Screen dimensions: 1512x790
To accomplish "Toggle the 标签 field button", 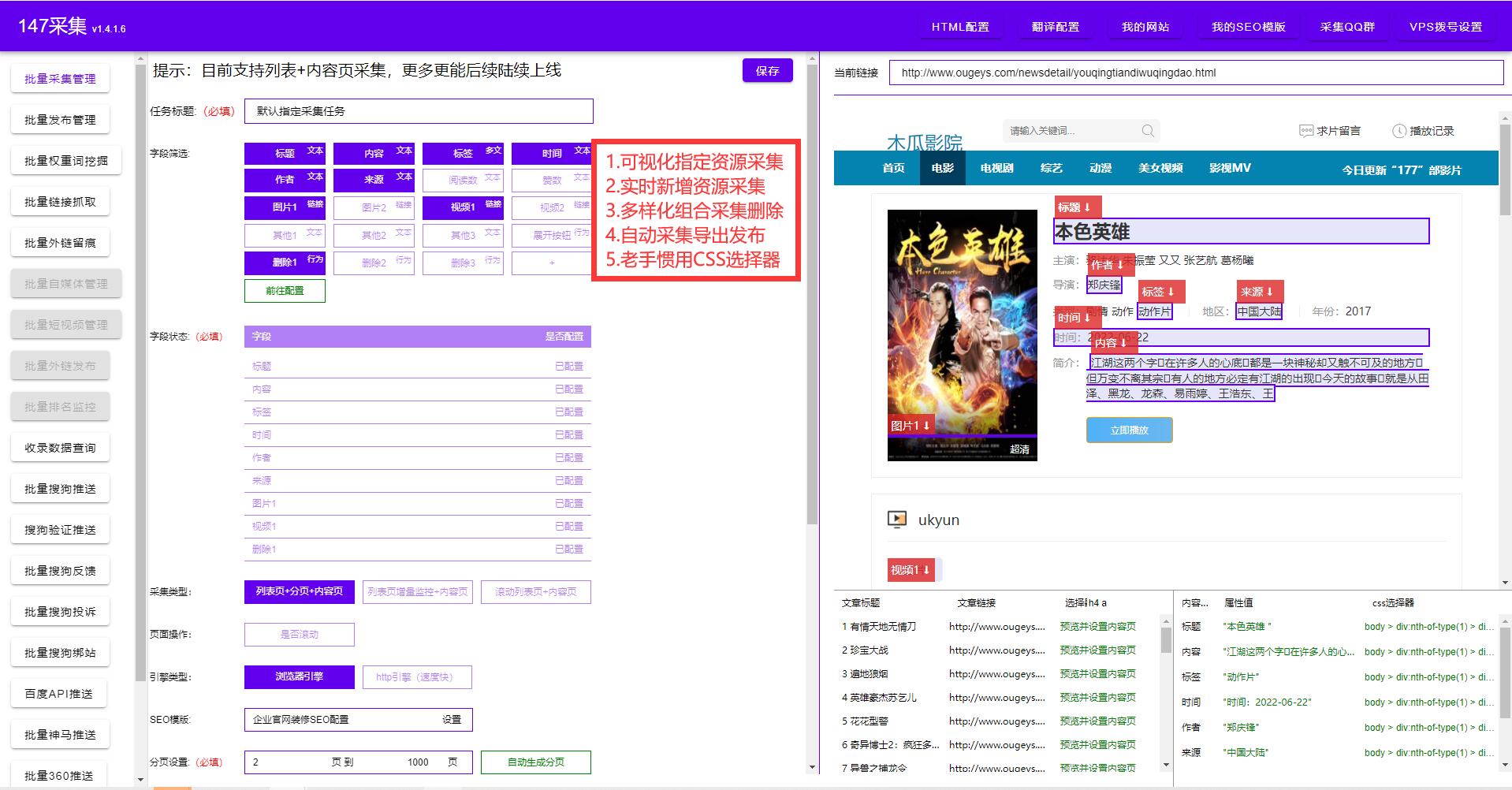I will pyautogui.click(x=463, y=154).
